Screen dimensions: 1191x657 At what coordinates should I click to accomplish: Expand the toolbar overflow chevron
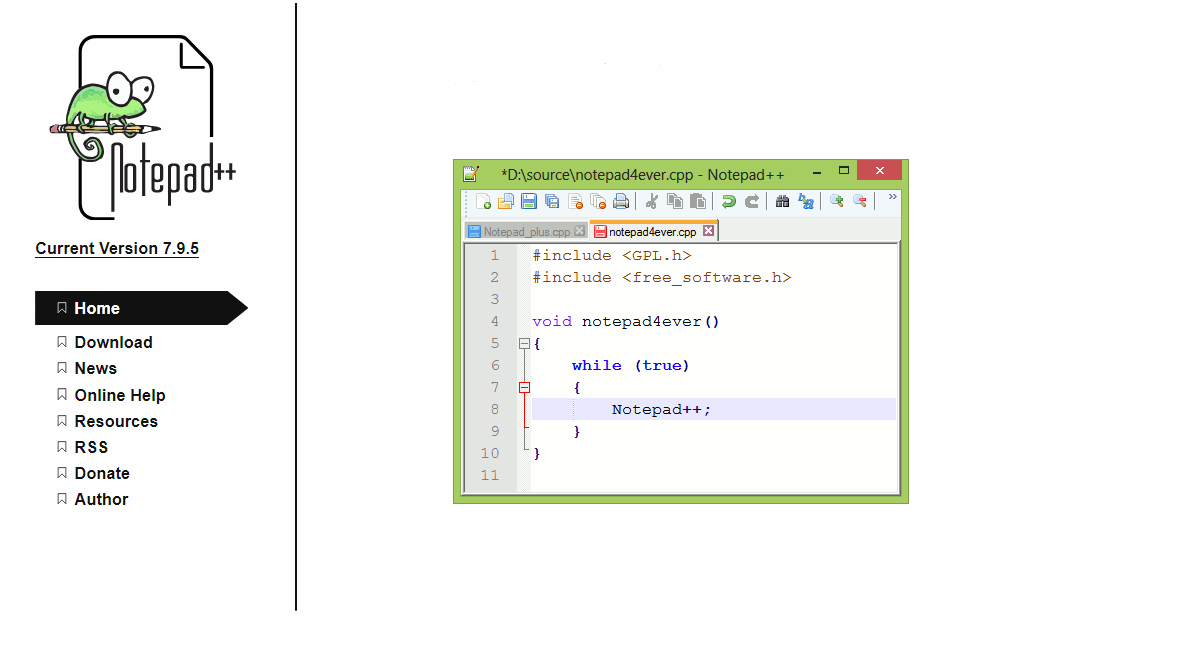892,197
